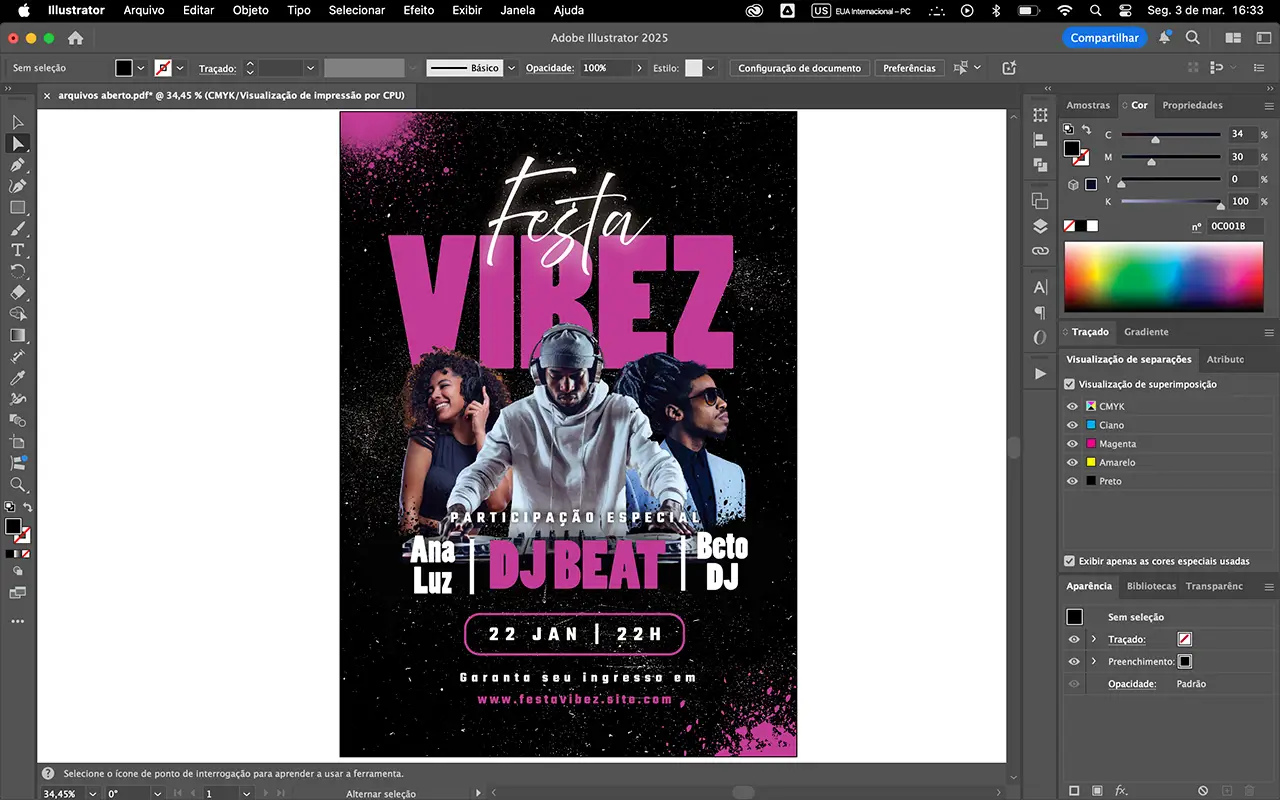Click the color spectrum bar in Cor panel

(x=1163, y=276)
